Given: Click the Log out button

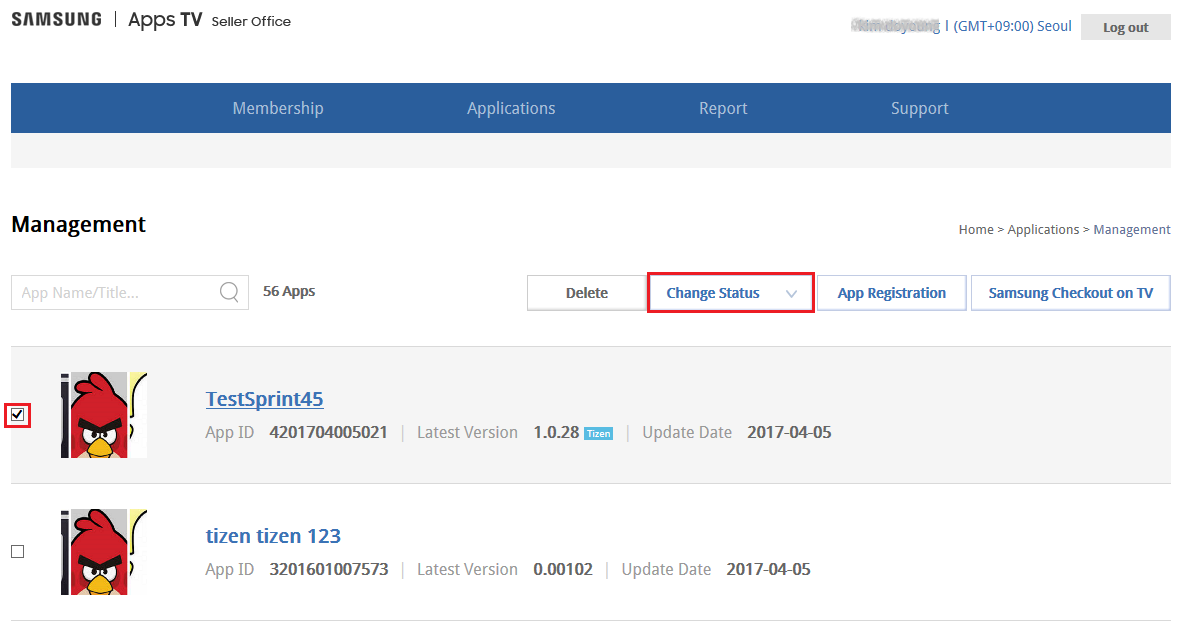Looking at the screenshot, I should [1126, 27].
